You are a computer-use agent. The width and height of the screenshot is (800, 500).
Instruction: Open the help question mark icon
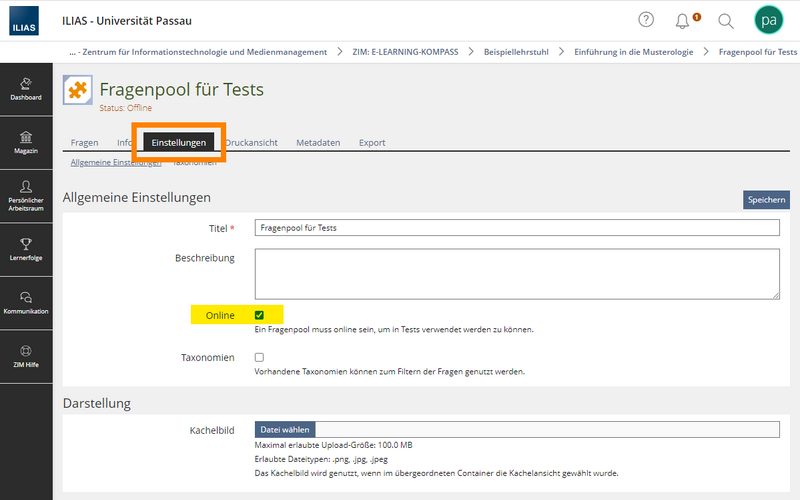pyautogui.click(x=646, y=20)
